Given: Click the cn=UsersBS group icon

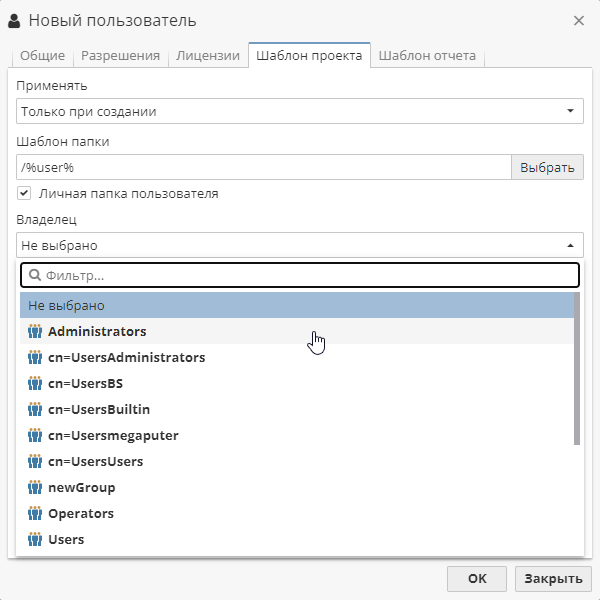Looking at the screenshot, I should pos(35,383).
